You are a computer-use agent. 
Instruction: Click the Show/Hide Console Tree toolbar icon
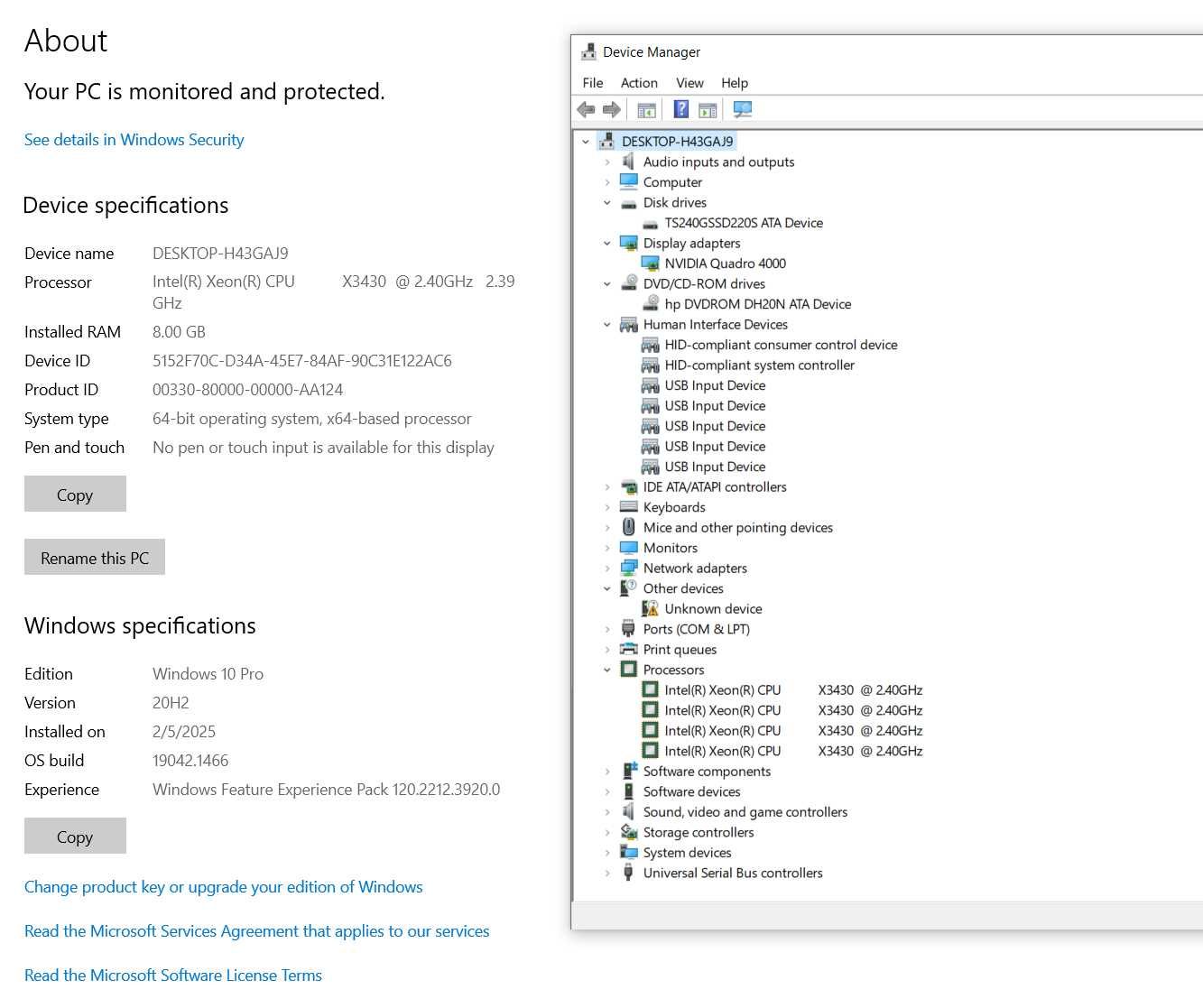point(646,110)
